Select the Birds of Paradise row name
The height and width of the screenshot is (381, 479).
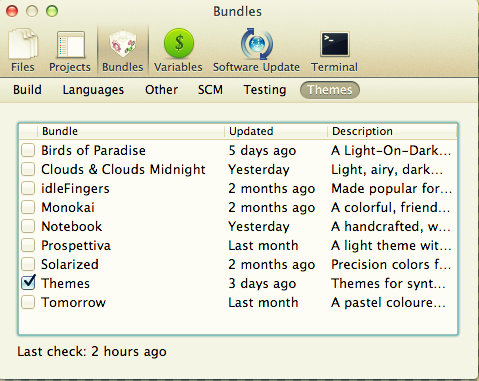point(93,150)
